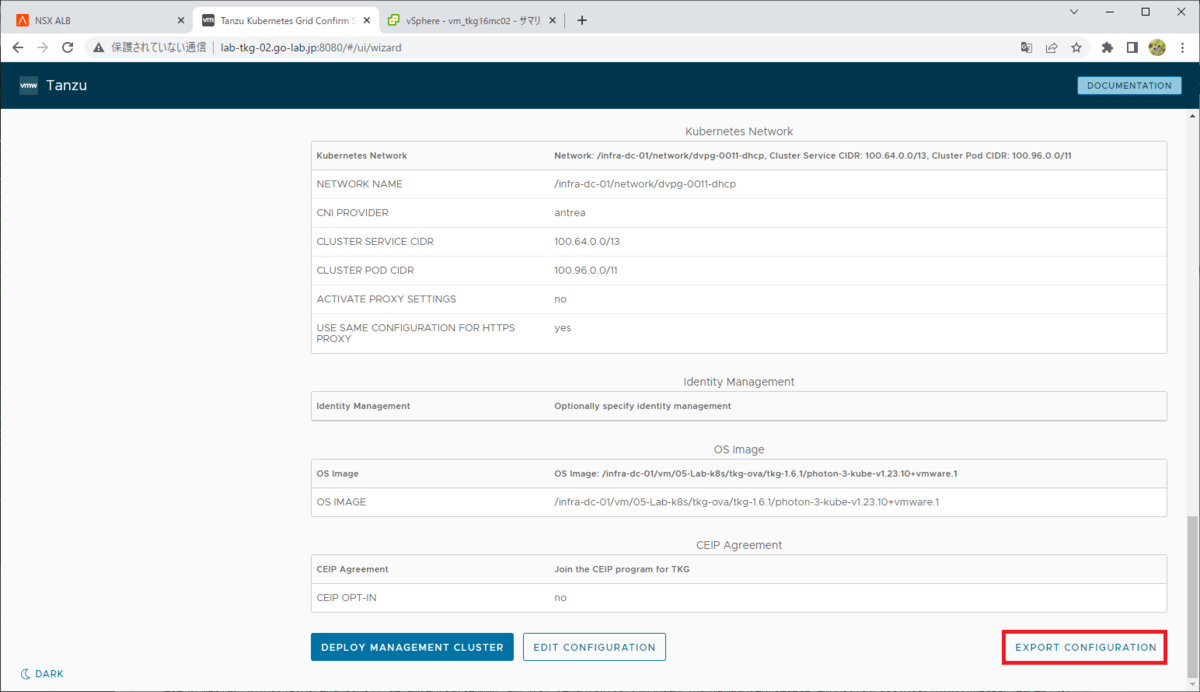This screenshot has height=692, width=1200.
Task: Switch to the vSphere vm_tkg16mc02 tab
Action: (470, 20)
